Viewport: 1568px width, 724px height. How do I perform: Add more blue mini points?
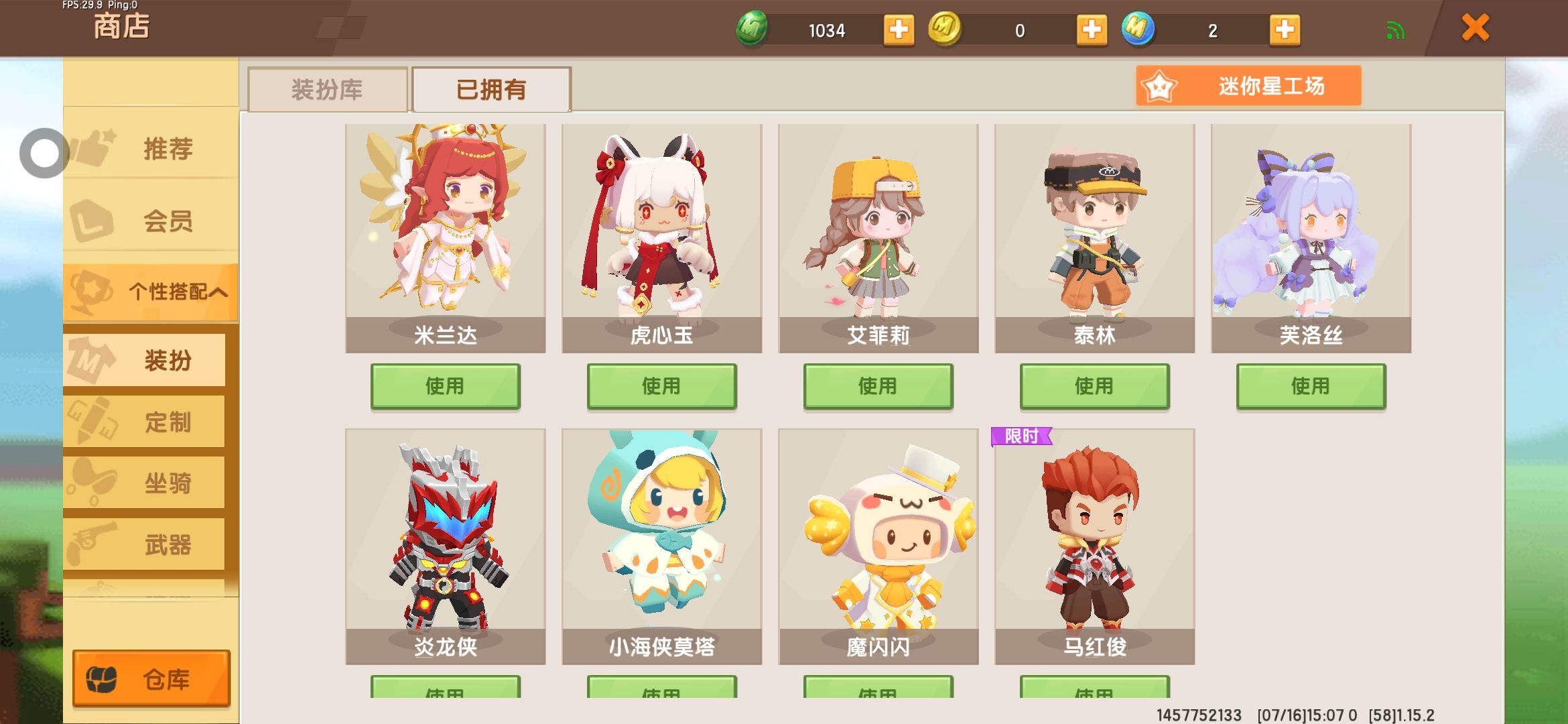point(1285,29)
